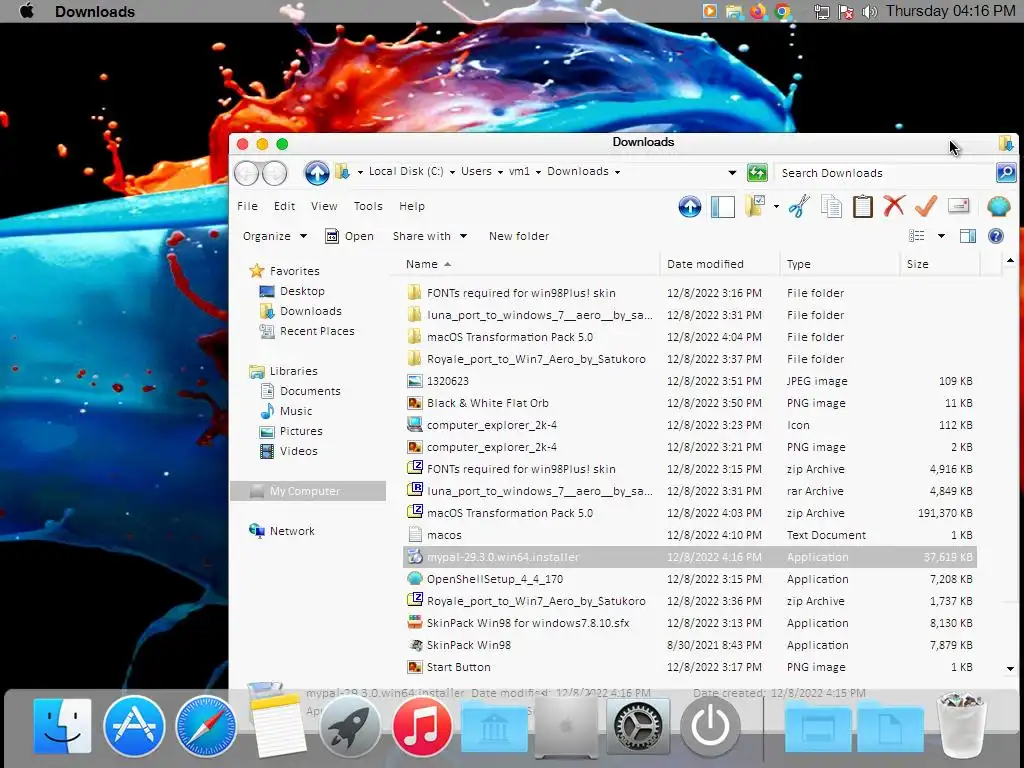
Task: Click the Firefox tray icon in menu bar
Action: (758, 11)
